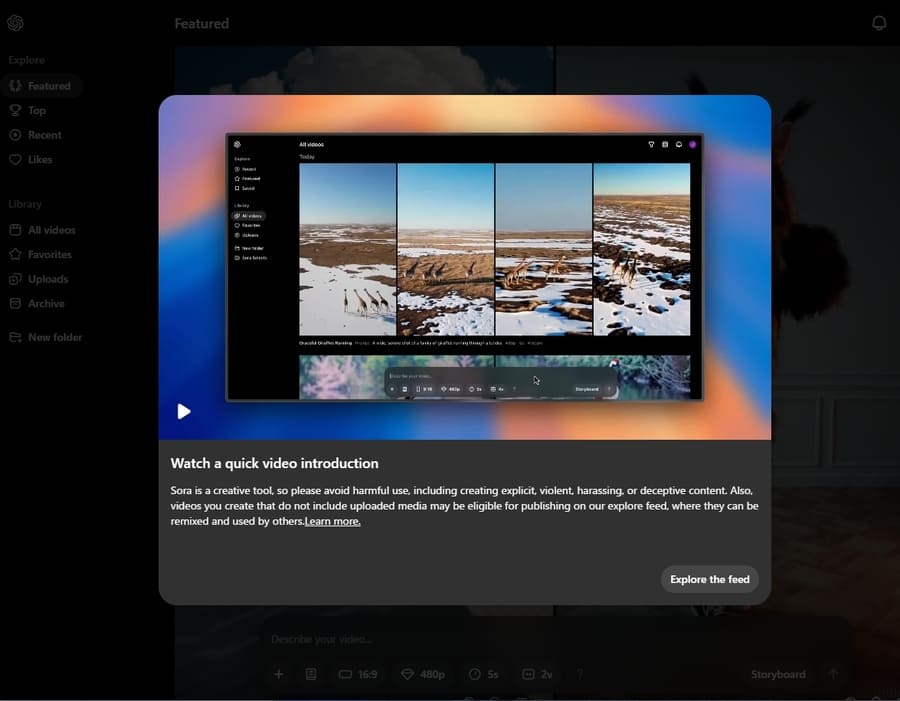
Task: Select Featured in the sidebar
Action: [41, 86]
